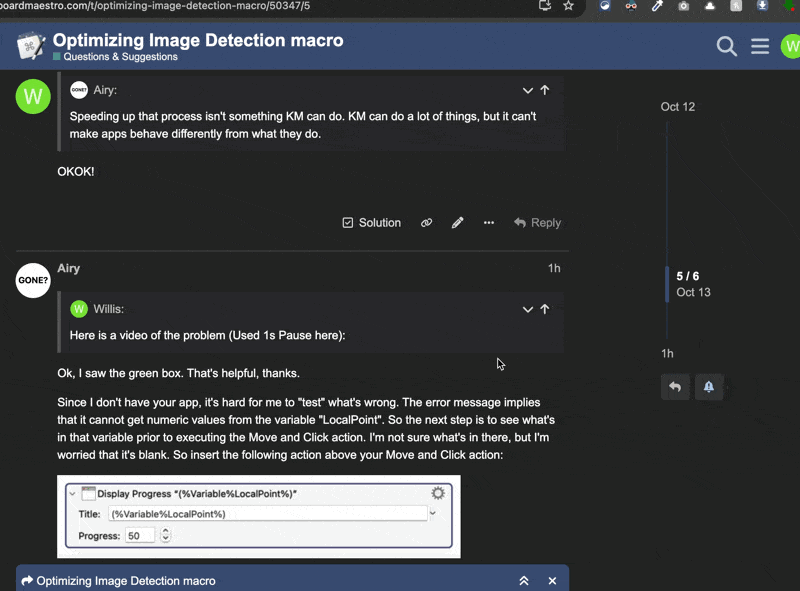
Task: Open the Questions & Suggestions category
Action: pyautogui.click(x=120, y=57)
